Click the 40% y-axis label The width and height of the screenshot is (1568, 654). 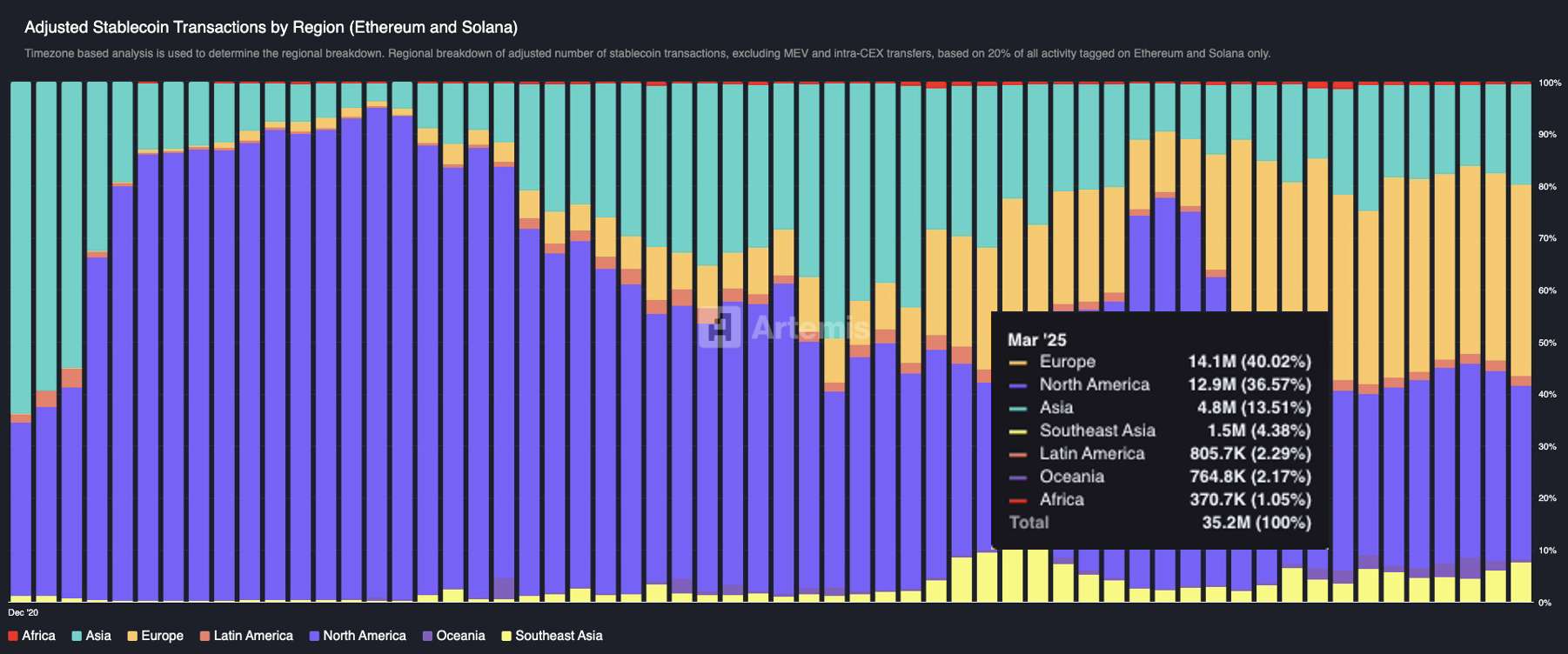point(1547,395)
